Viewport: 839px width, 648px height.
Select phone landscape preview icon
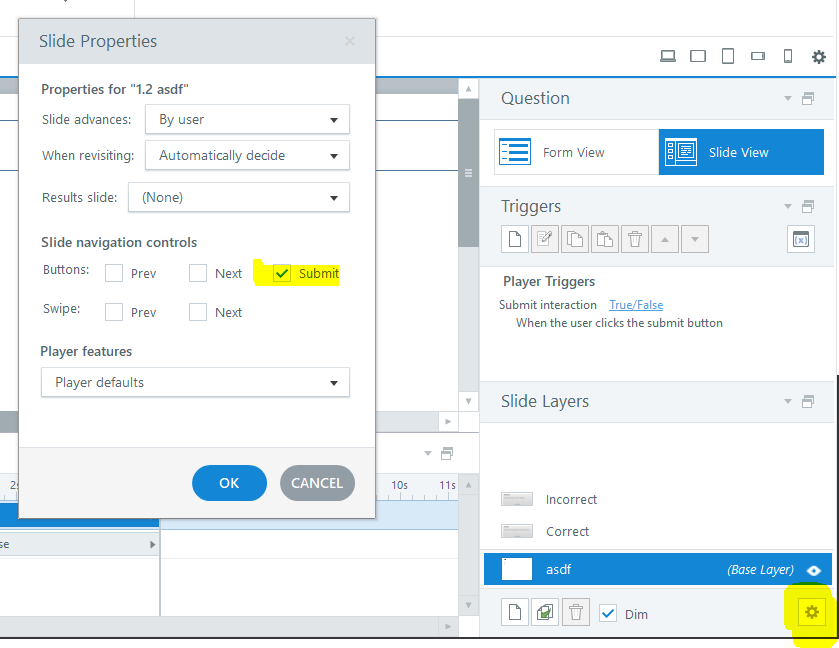click(x=758, y=56)
